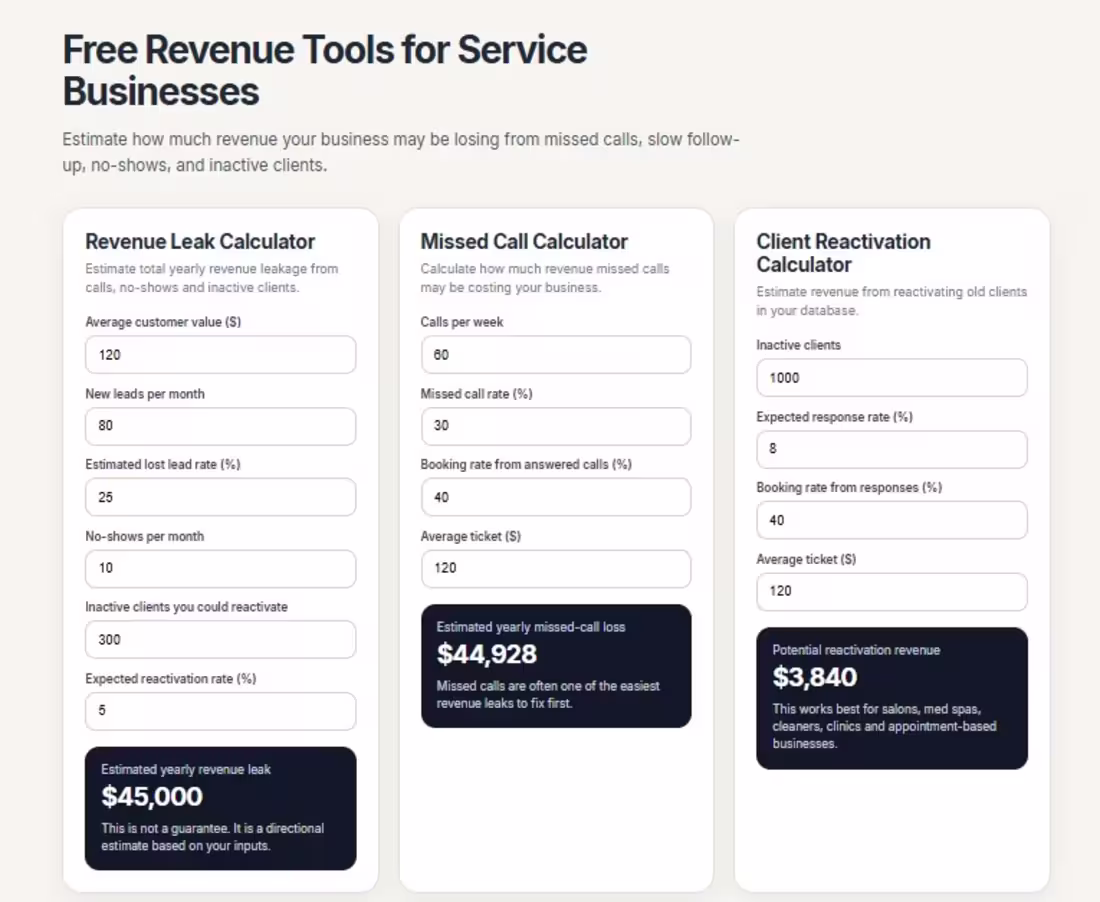Focus the Estimated lost lead rate field
The width and height of the screenshot is (1100, 902).
(220, 497)
